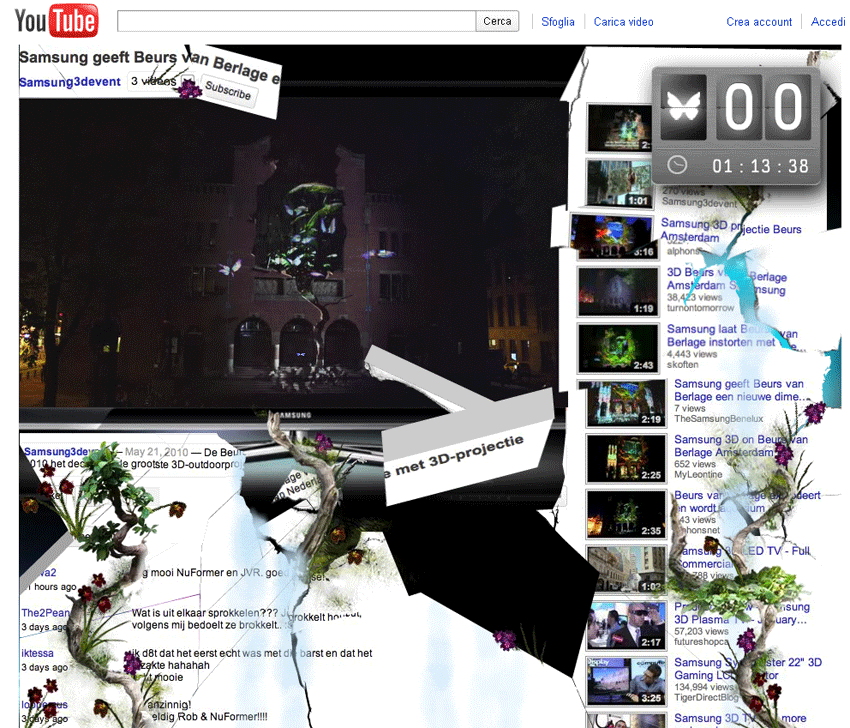Open the 3:16 video thumbnail

click(x=614, y=236)
